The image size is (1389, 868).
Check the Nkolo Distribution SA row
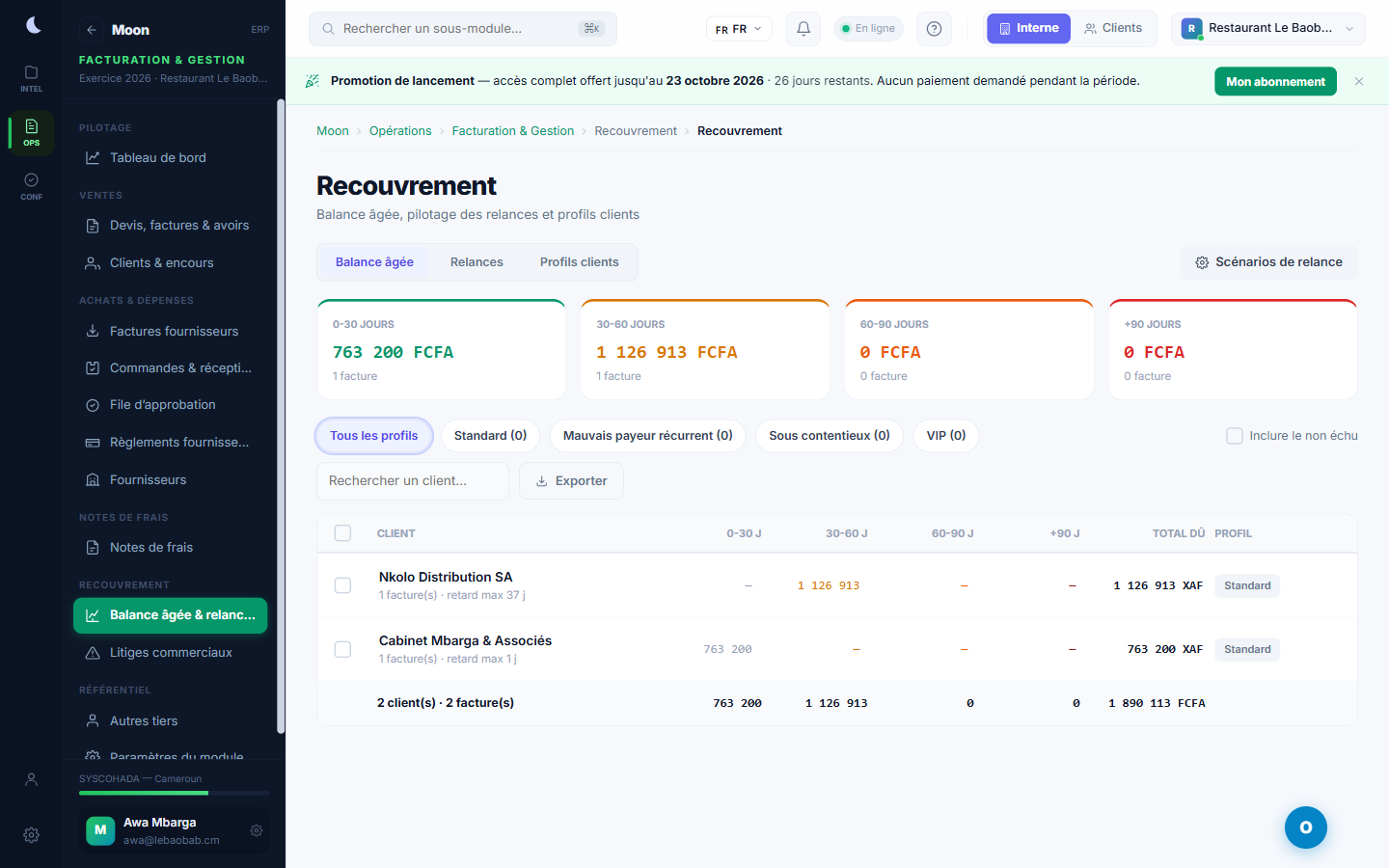[x=342, y=585]
